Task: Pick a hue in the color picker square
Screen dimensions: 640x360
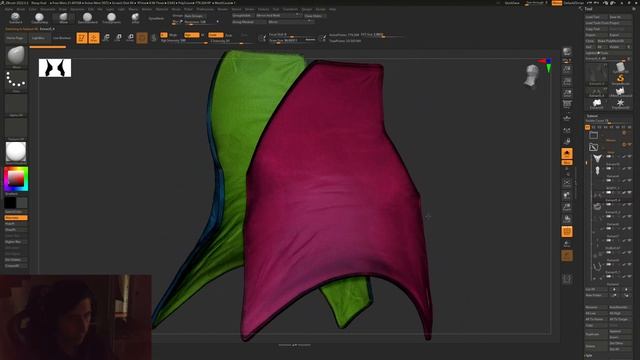Action: (16, 178)
